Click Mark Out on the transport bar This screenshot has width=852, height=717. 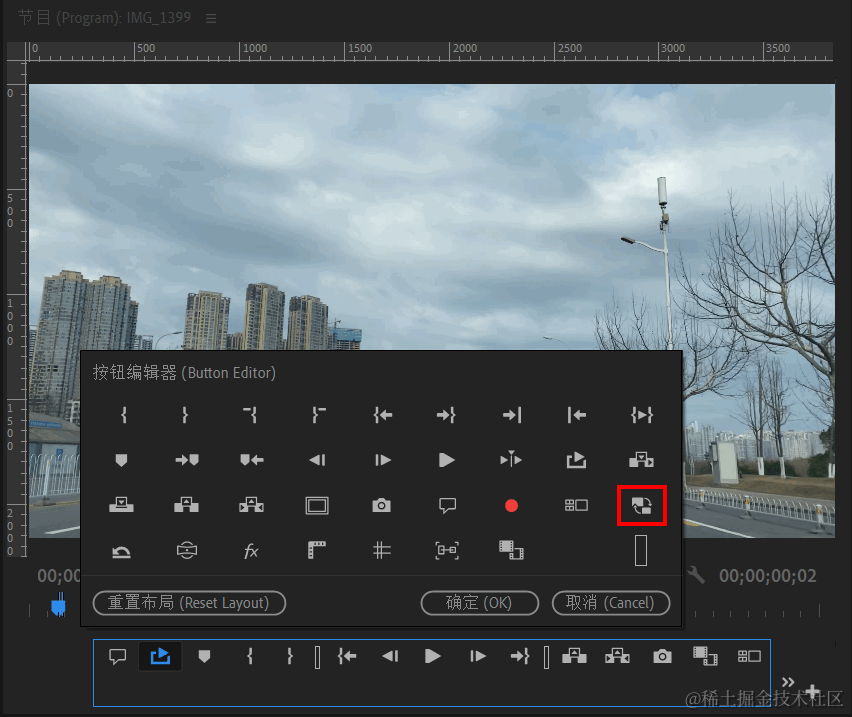pos(290,656)
